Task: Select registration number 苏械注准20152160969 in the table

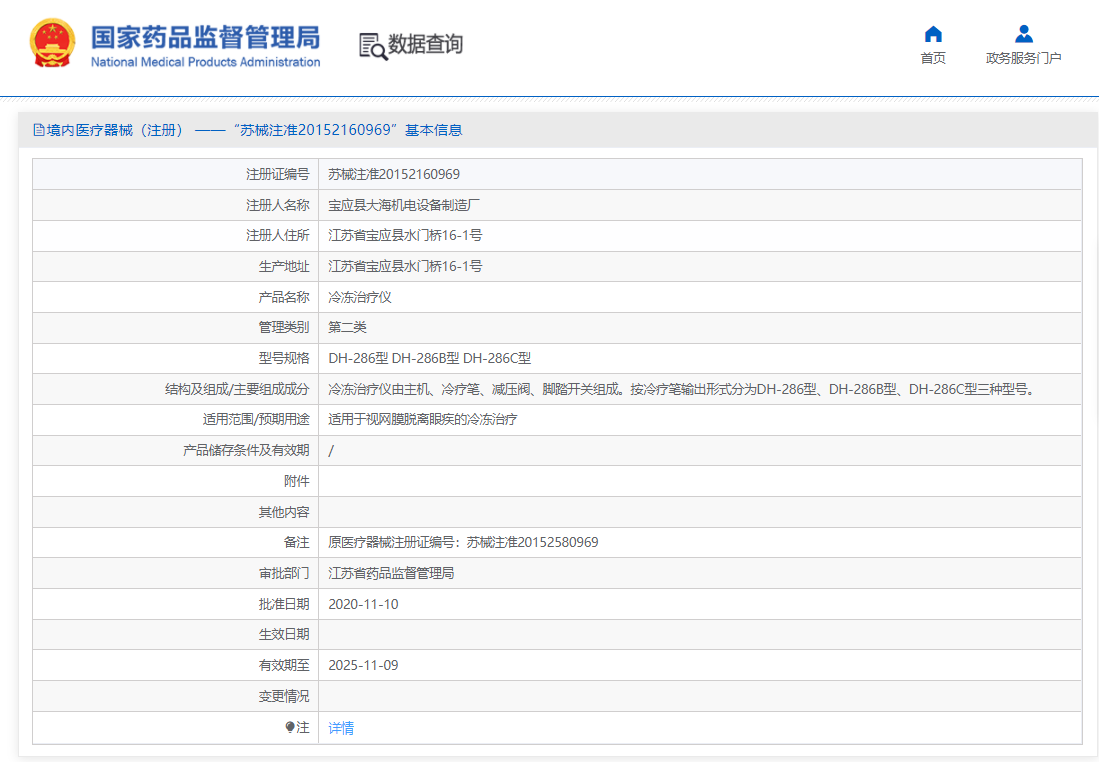Action: coord(394,174)
